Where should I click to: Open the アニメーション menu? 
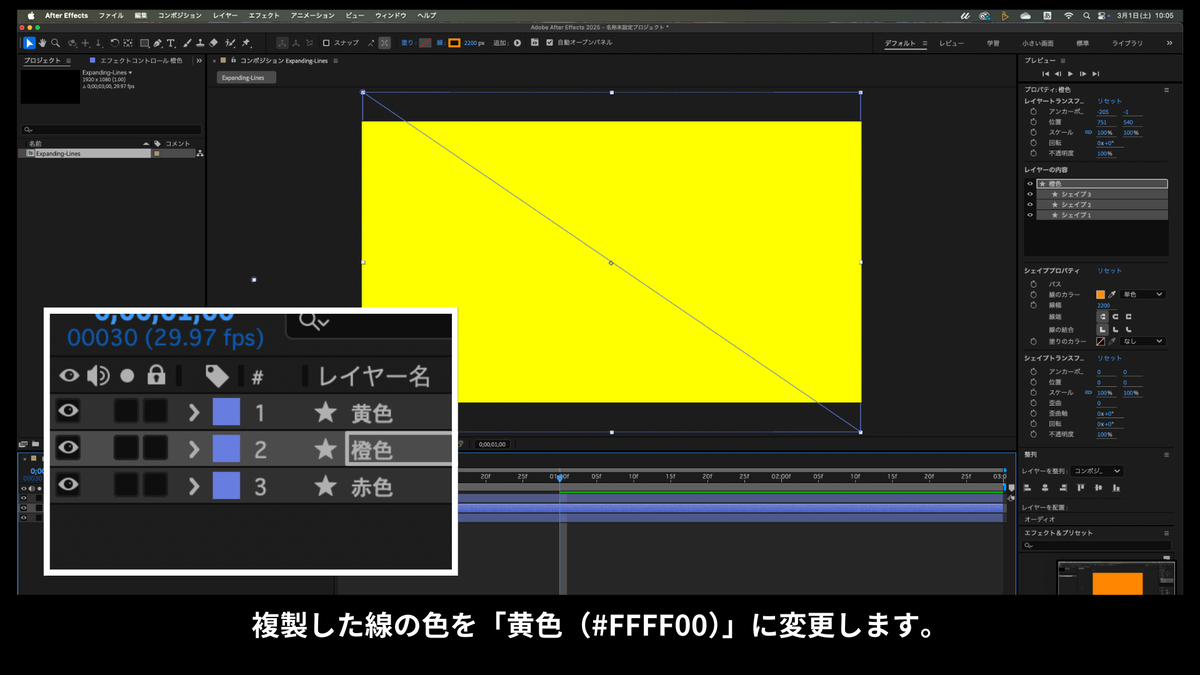click(x=313, y=16)
